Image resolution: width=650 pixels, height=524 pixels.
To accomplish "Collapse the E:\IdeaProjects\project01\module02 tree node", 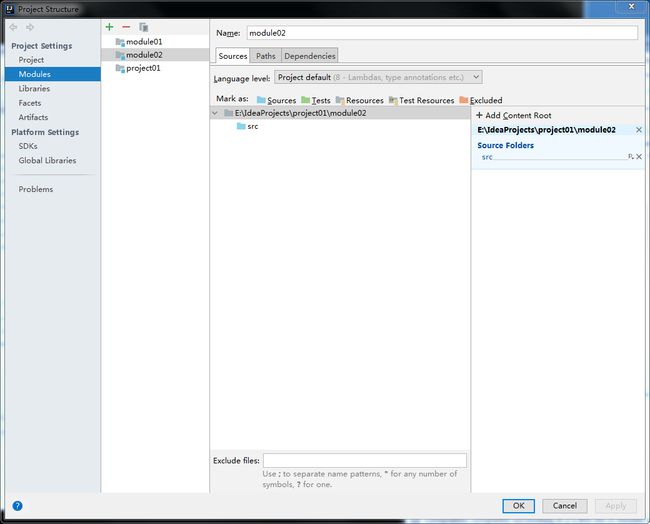I will point(215,113).
